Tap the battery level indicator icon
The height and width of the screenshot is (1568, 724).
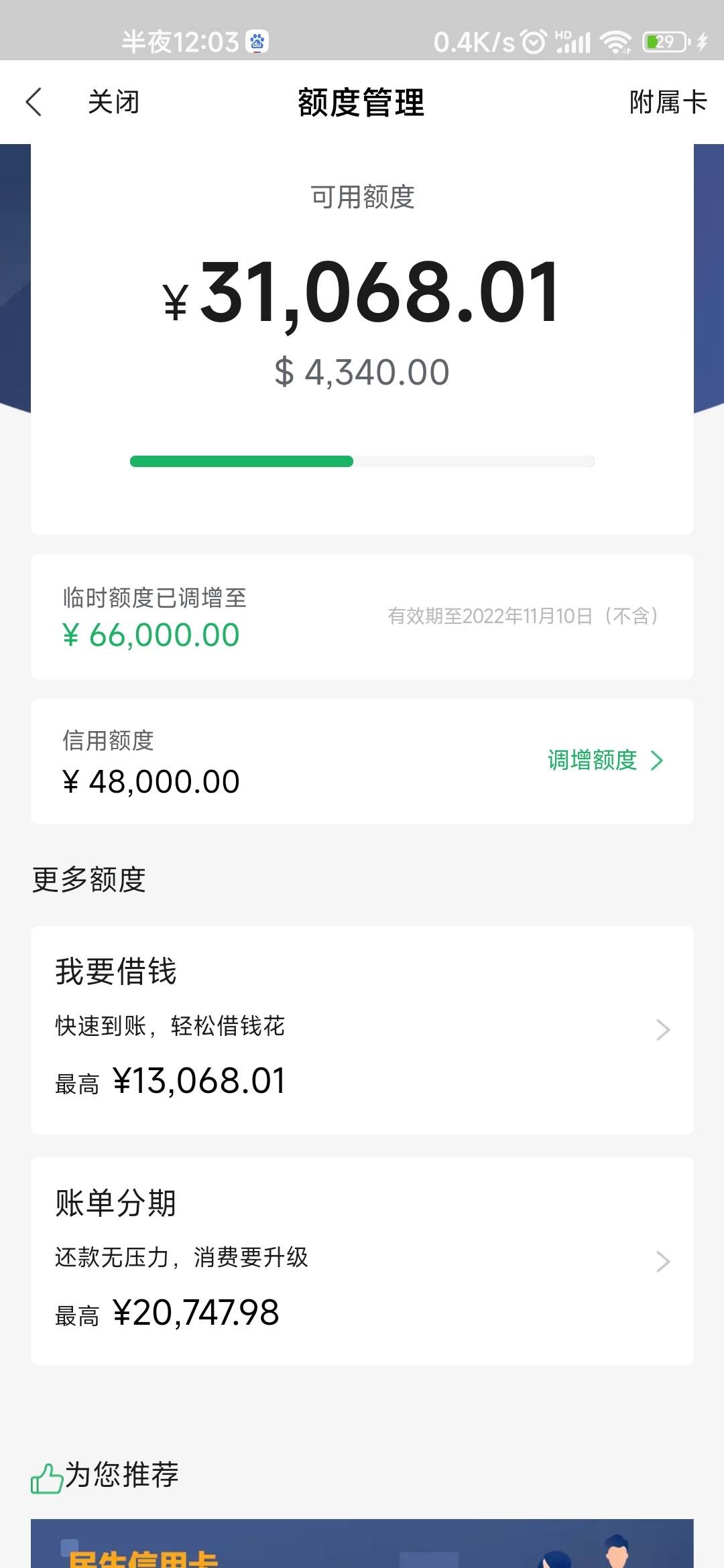(x=666, y=42)
